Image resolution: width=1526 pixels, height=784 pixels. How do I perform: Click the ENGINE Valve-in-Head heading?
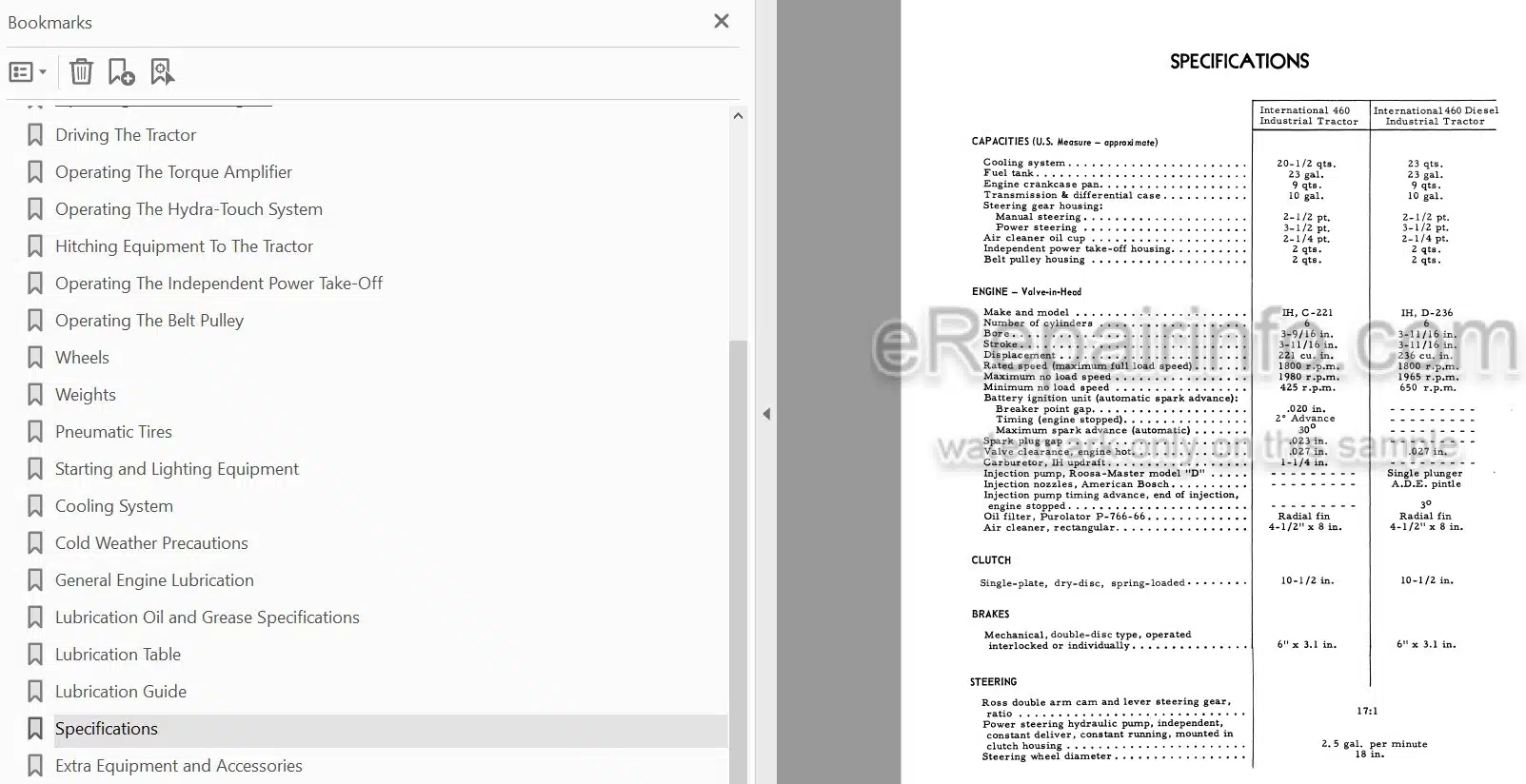coord(1026,292)
